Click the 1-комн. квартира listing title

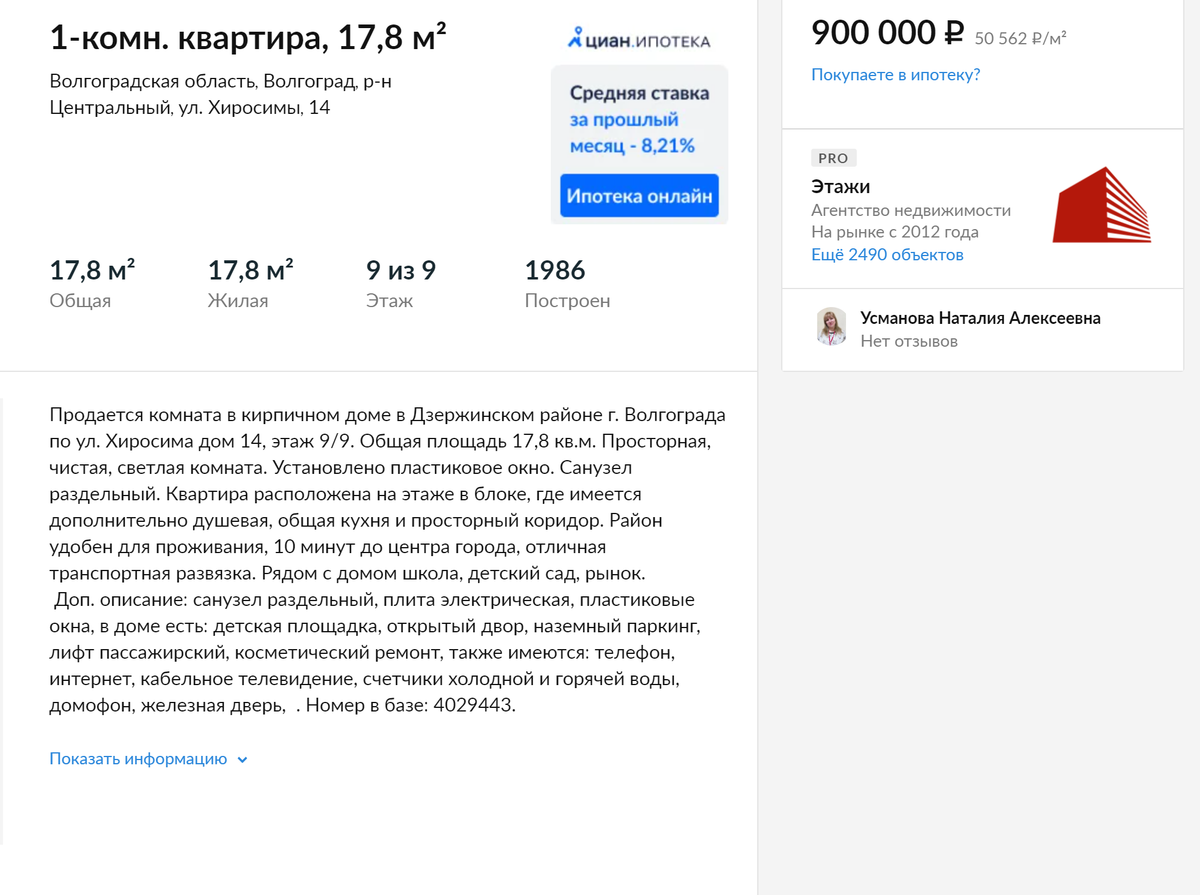pyautogui.click(x=248, y=38)
